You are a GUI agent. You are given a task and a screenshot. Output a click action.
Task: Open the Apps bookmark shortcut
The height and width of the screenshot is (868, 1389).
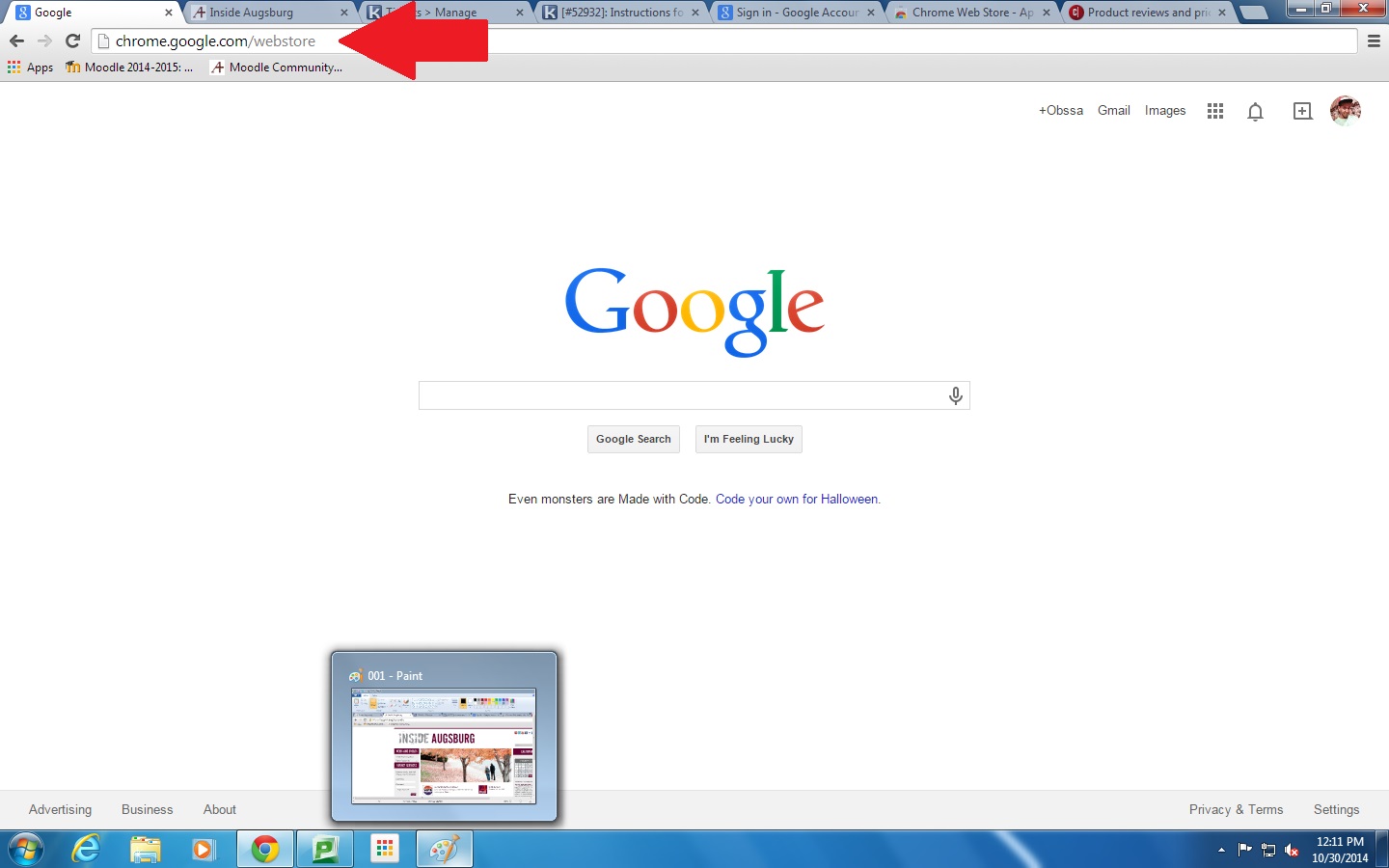point(30,68)
